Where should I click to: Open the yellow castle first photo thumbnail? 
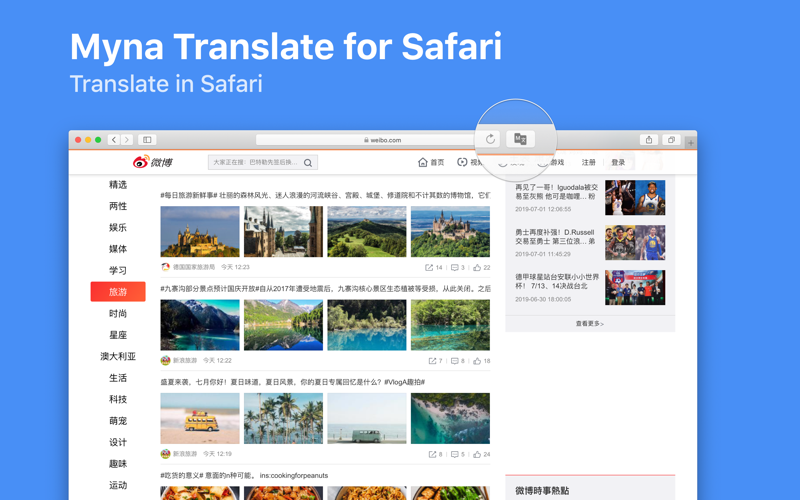[x=200, y=231]
